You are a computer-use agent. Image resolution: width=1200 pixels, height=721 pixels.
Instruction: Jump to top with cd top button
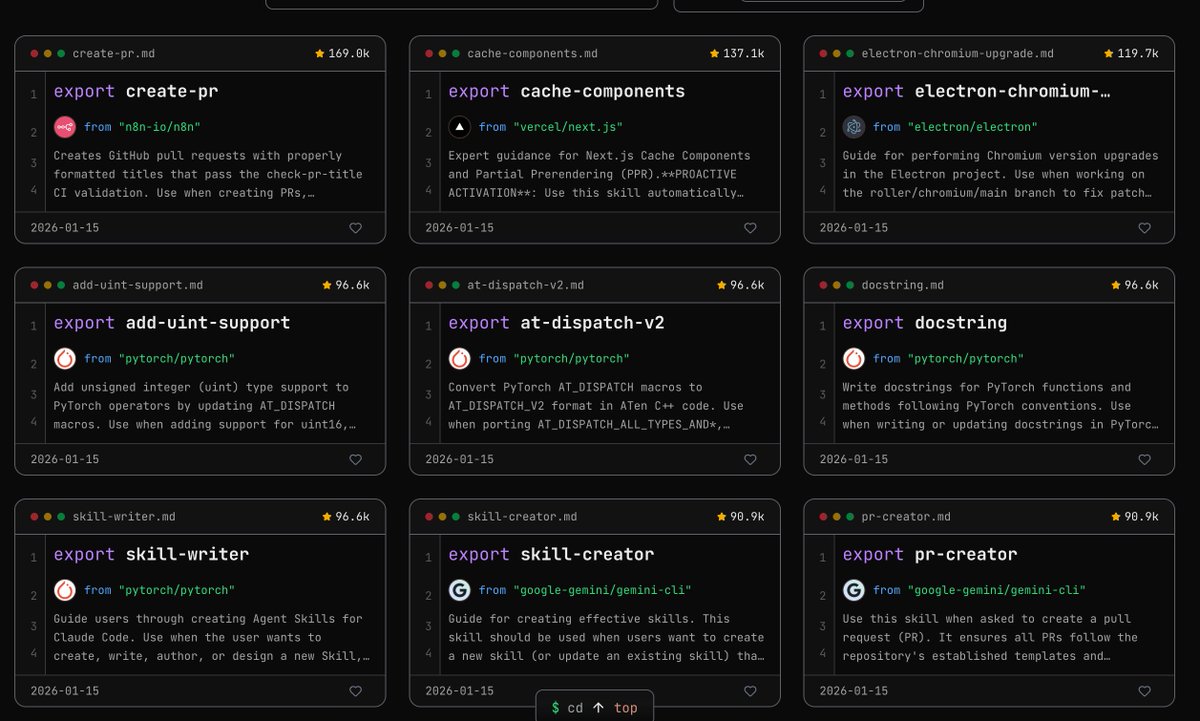coord(594,707)
